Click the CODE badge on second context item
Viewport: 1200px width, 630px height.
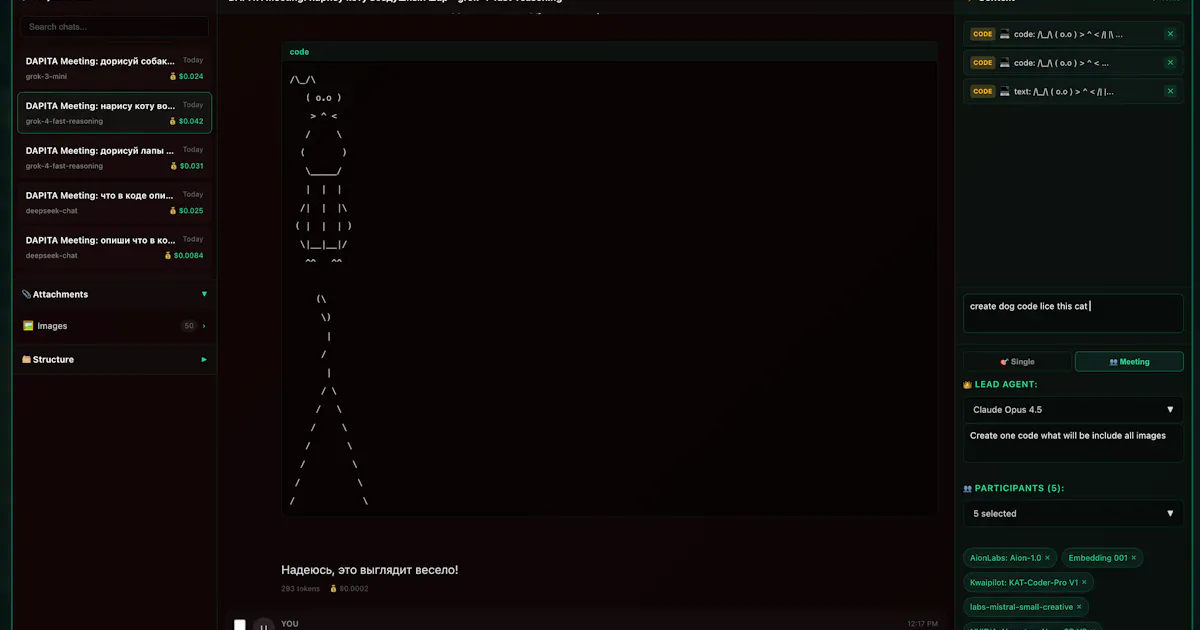[x=982, y=62]
